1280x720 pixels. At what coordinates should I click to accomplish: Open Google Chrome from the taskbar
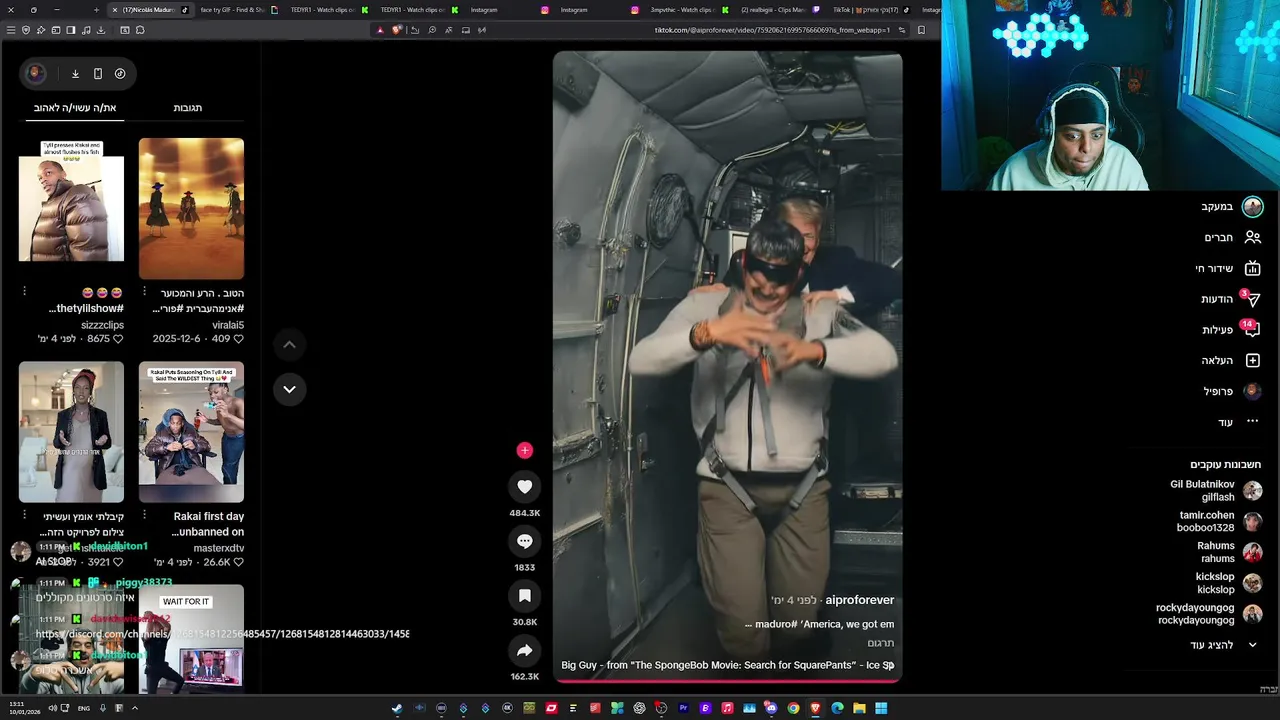coord(793,708)
